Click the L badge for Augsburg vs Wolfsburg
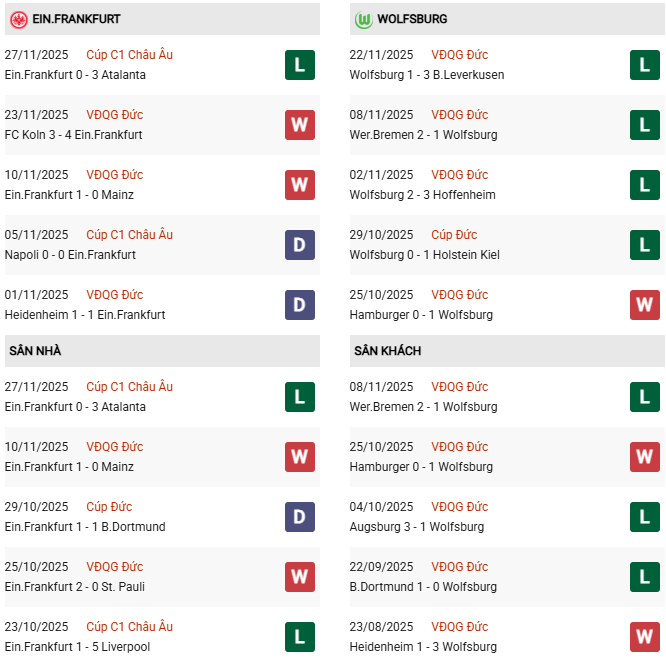 (x=644, y=517)
